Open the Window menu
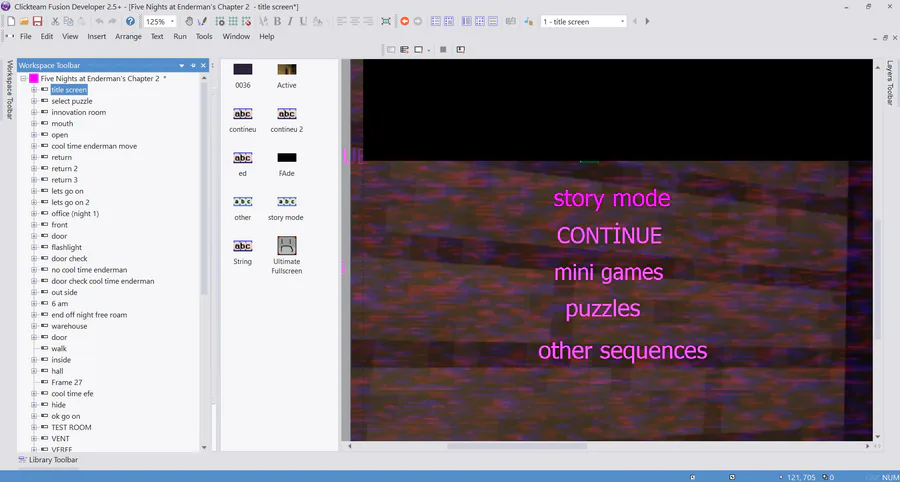The image size is (900, 482). (x=236, y=36)
